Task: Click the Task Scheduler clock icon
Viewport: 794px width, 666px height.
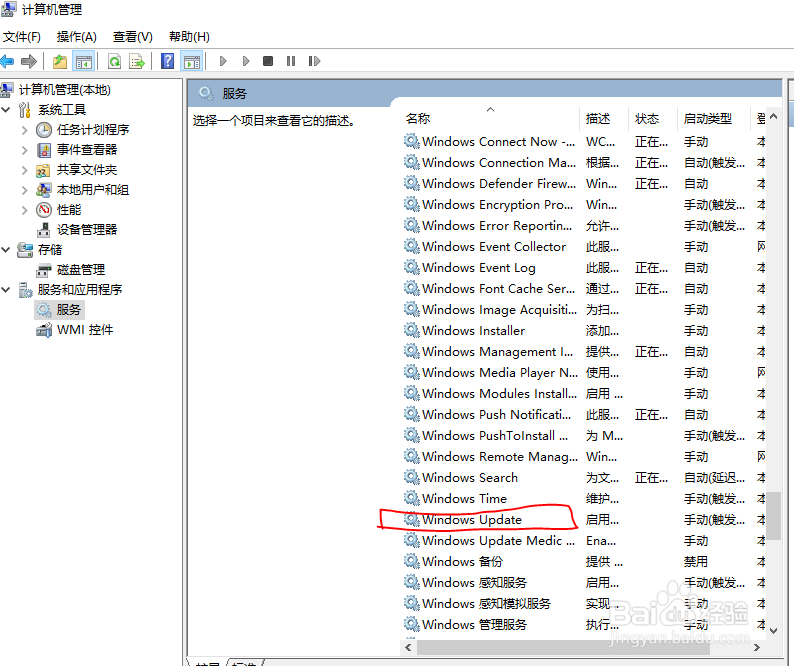Action: (44, 130)
